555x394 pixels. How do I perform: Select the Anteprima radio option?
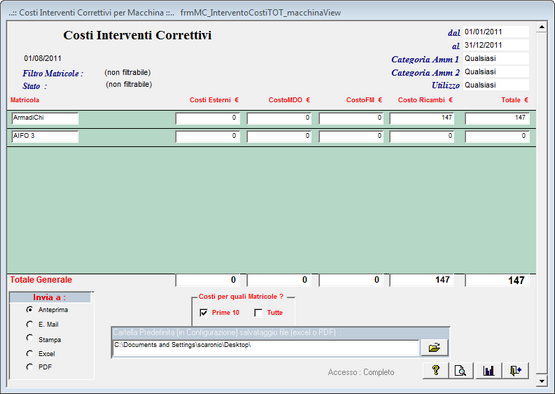[29, 310]
